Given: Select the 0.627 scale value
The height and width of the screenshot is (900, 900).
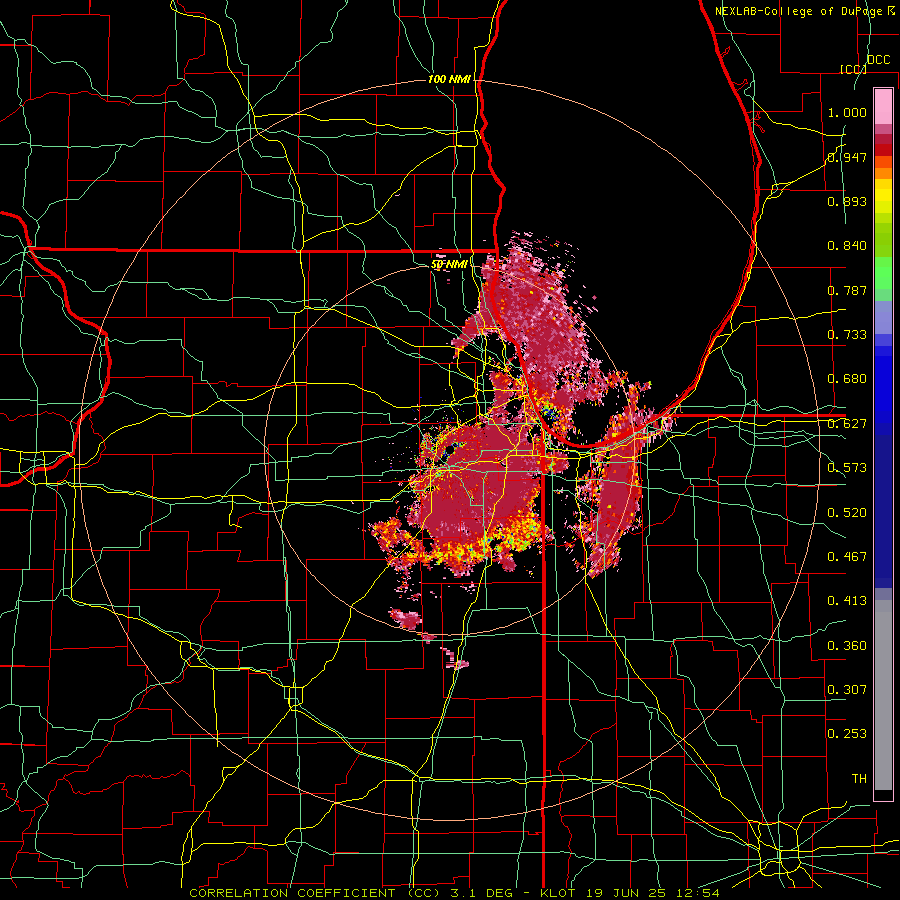Looking at the screenshot, I should point(847,424).
